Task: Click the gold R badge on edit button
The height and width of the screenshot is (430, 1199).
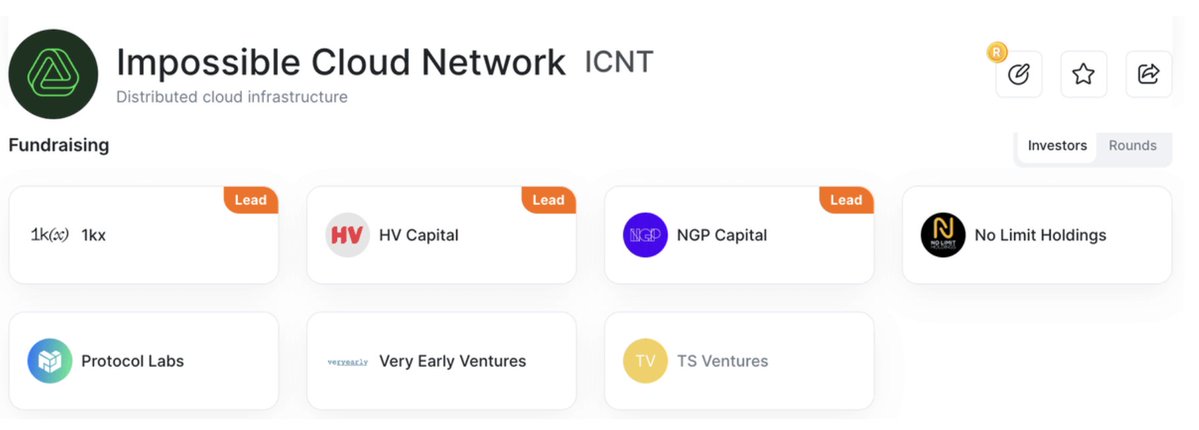Action: pos(996,52)
